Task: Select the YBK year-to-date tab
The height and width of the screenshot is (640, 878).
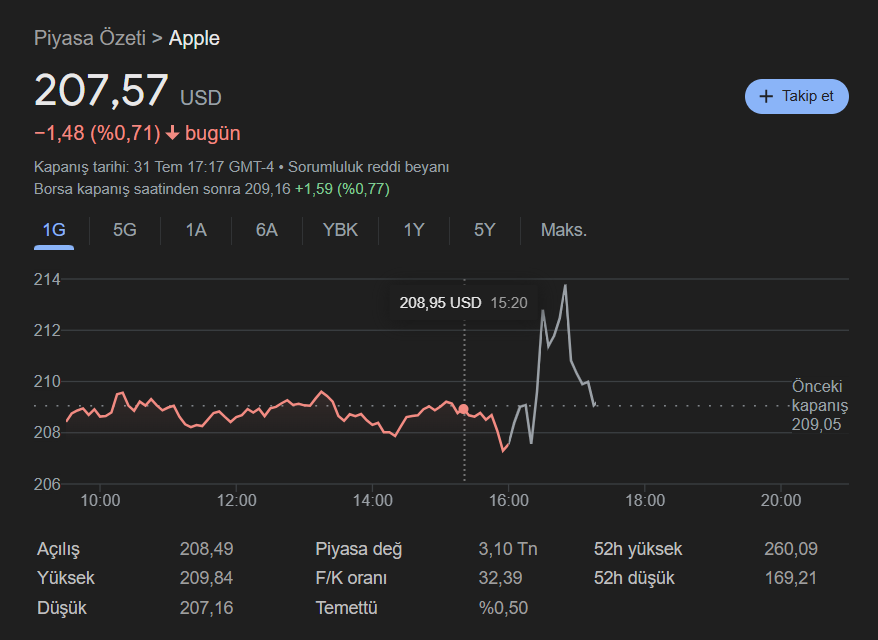Action: [340, 230]
